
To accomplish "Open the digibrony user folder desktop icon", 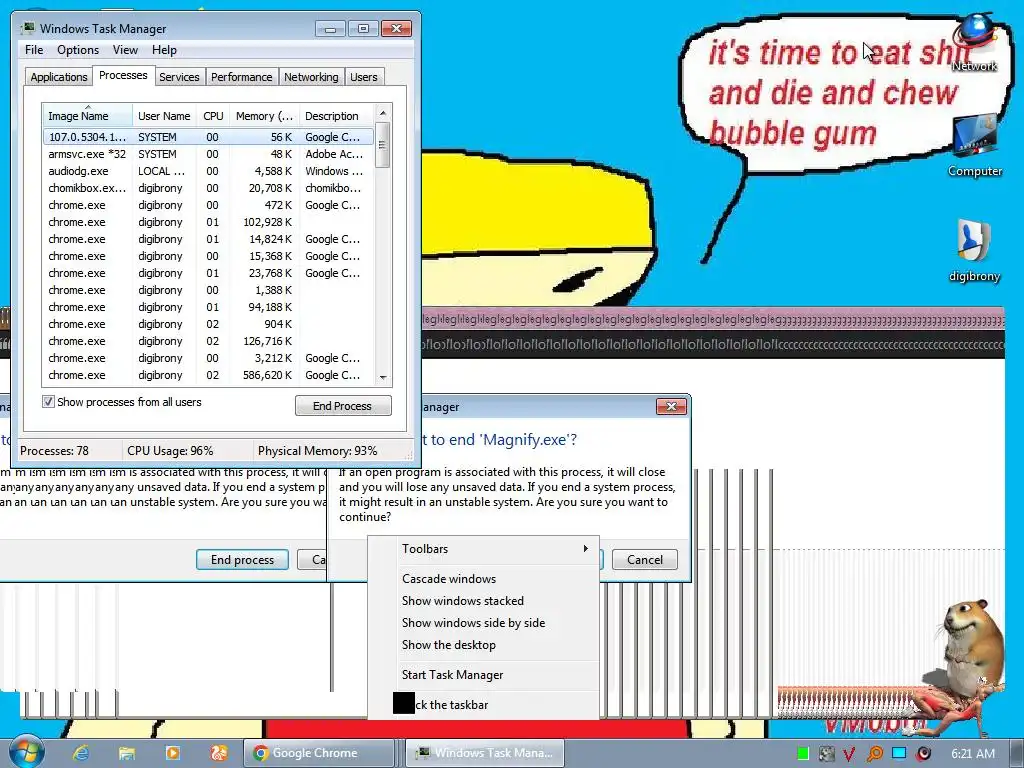I will pos(974,250).
